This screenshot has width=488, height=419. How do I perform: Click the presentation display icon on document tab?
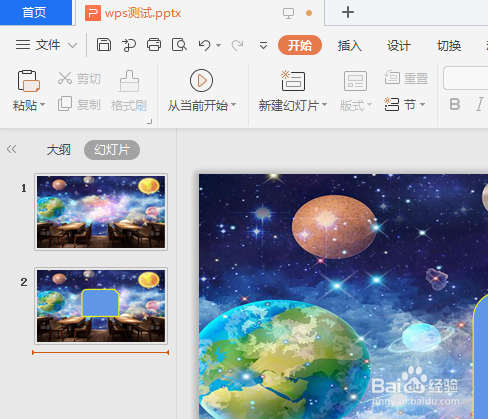point(288,13)
